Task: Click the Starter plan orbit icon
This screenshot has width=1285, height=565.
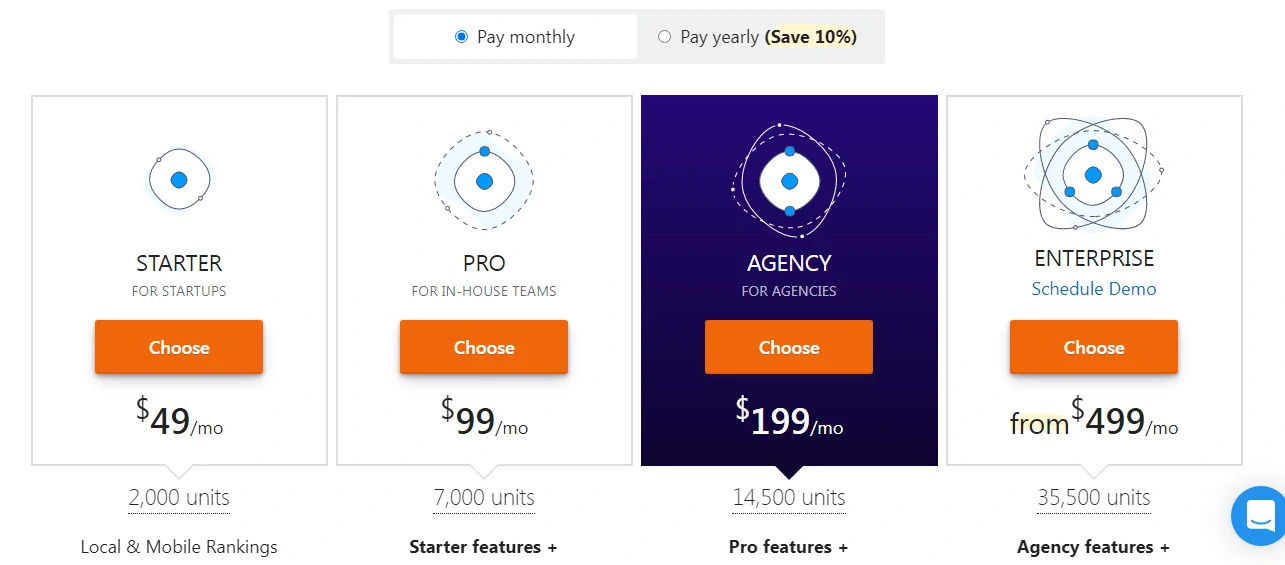Action: [179, 181]
